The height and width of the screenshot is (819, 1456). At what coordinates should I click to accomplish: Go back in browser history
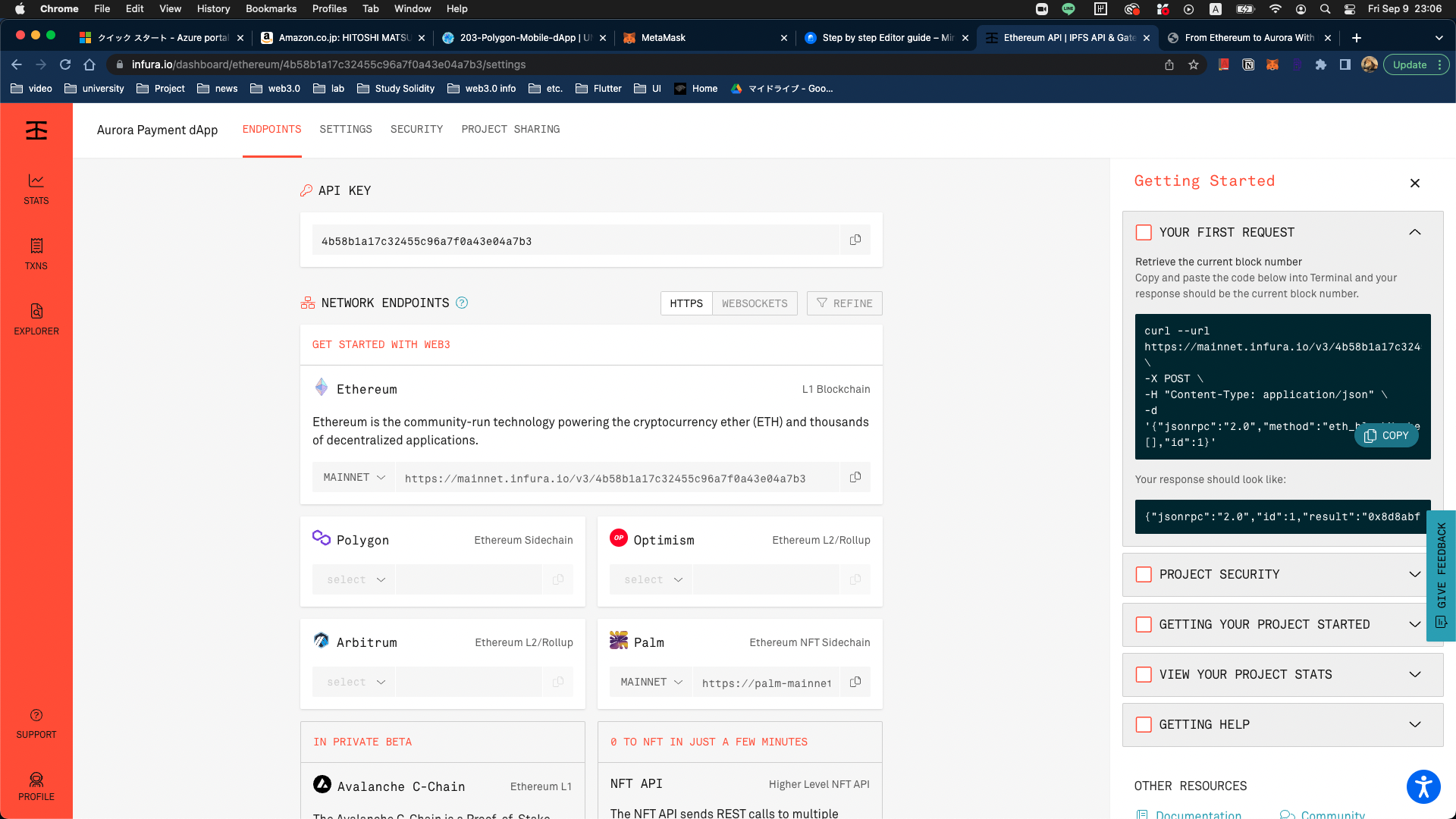coord(17,64)
